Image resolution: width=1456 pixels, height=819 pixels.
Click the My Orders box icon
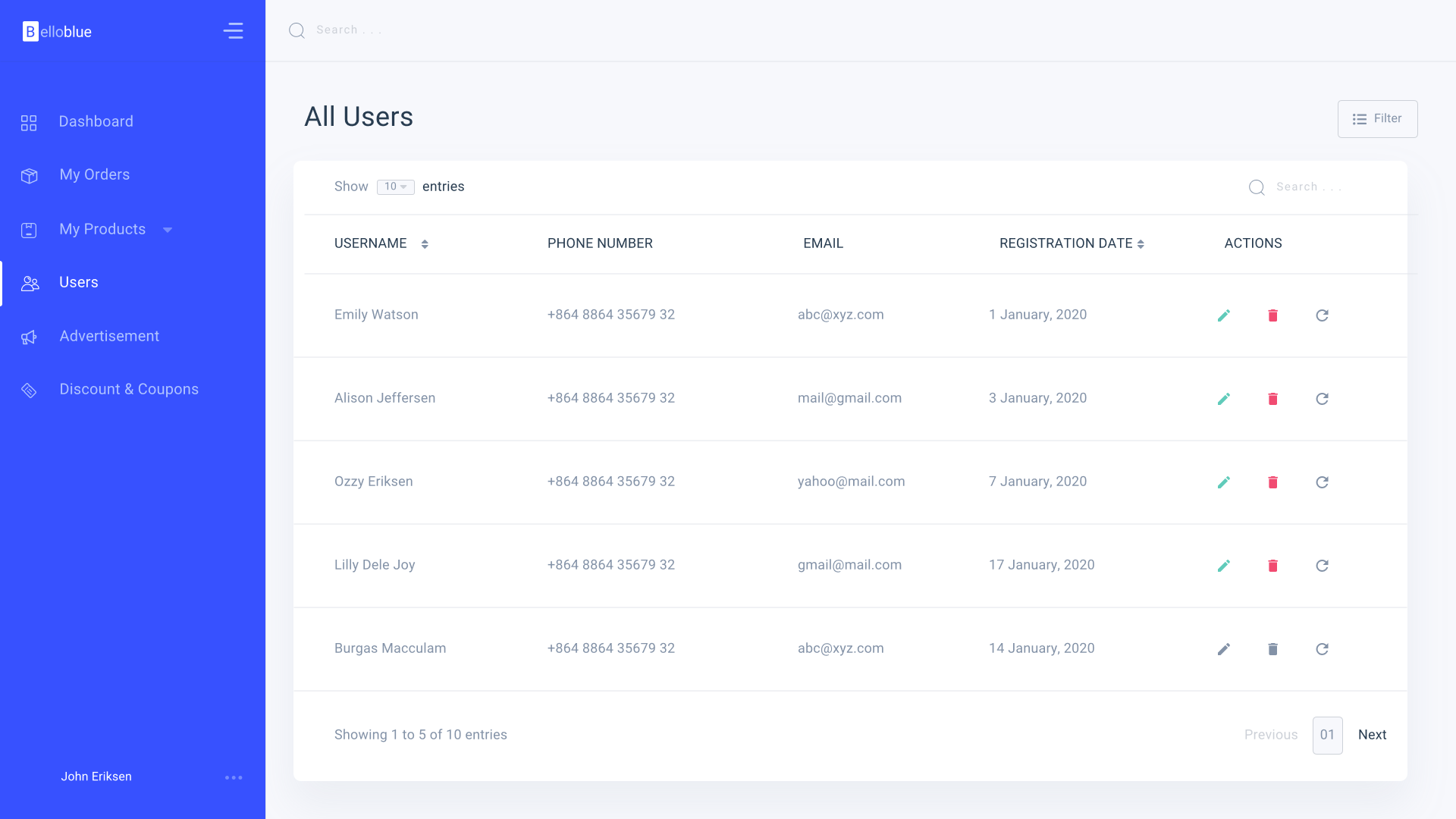(x=29, y=176)
